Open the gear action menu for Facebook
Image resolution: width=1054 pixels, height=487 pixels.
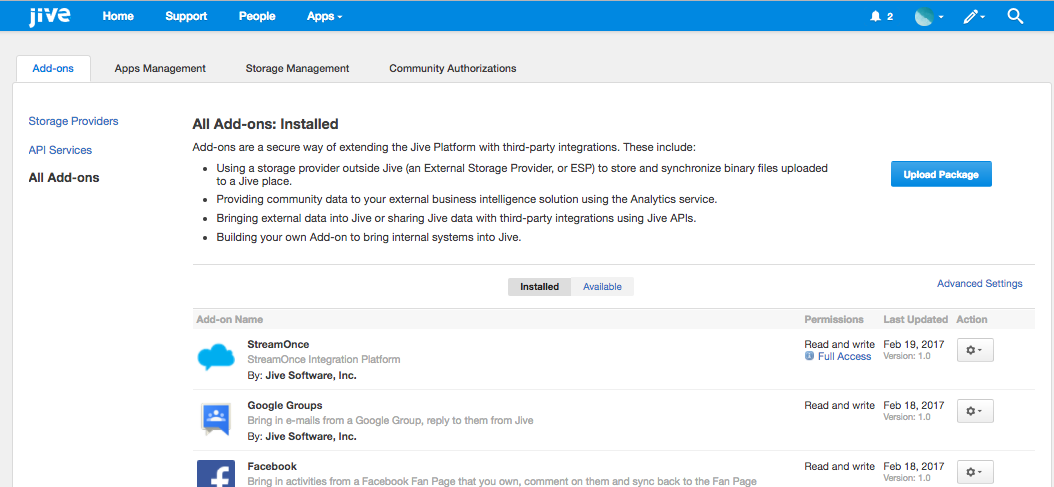click(975, 472)
